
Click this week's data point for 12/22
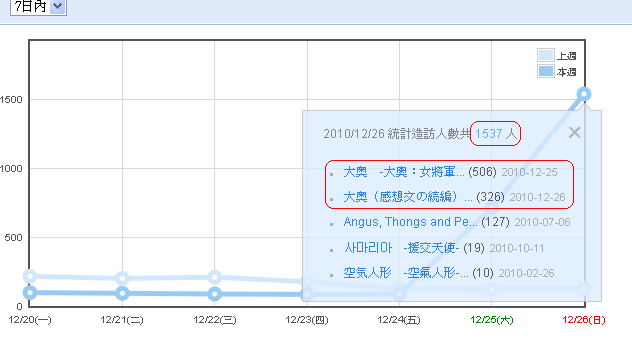[214, 294]
